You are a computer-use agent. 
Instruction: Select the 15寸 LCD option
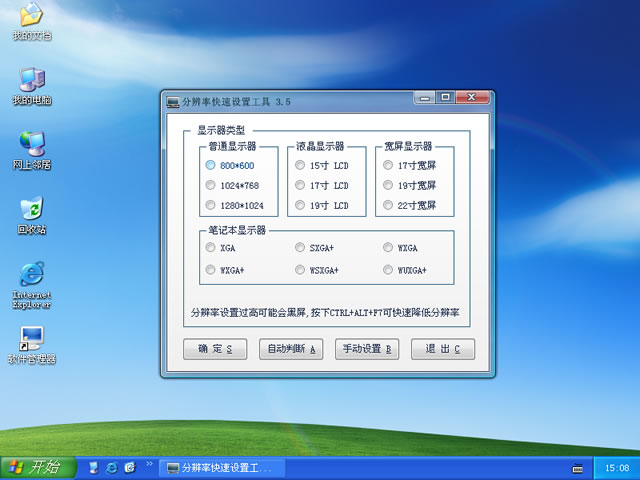tap(322, 165)
